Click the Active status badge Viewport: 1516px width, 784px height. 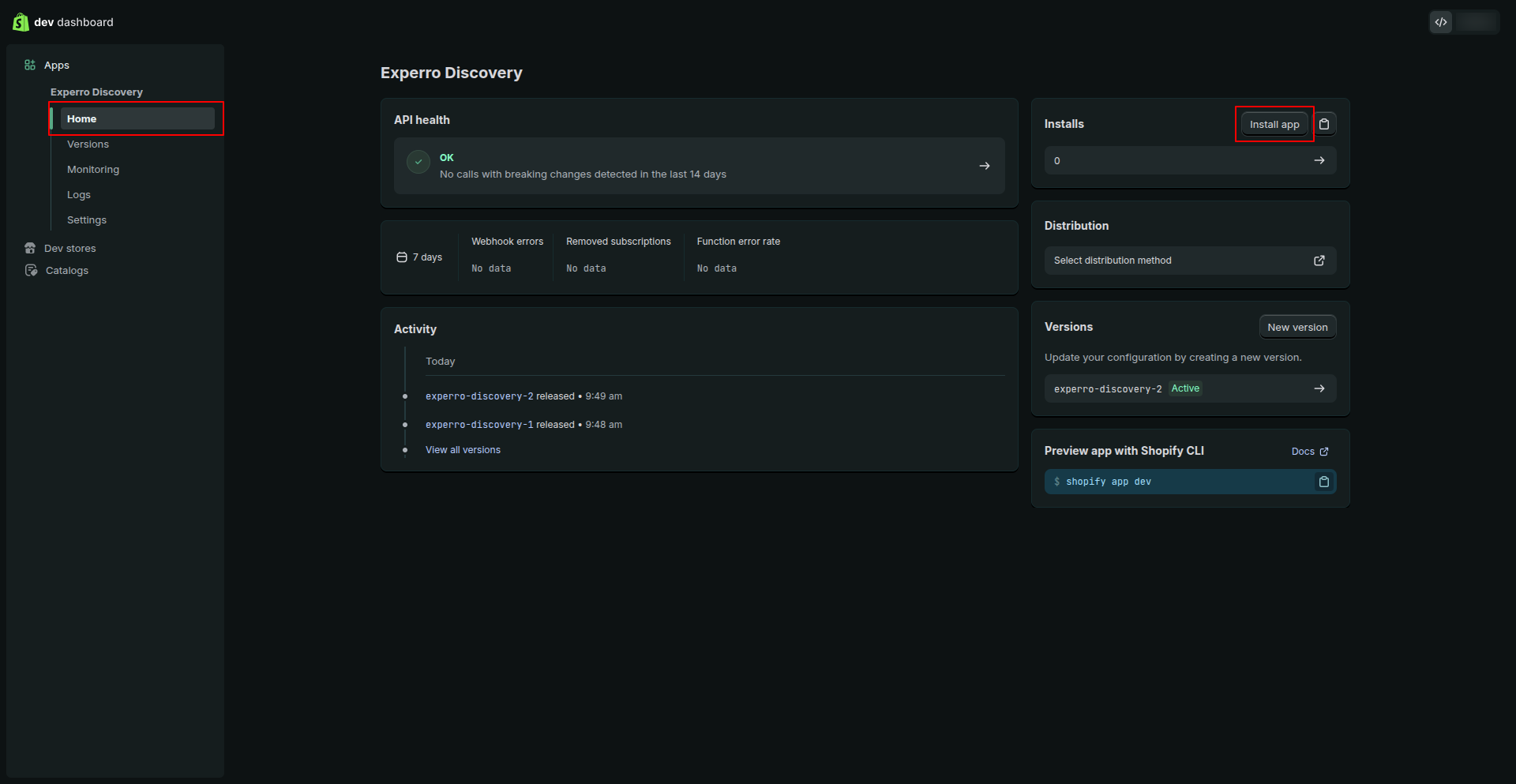click(1185, 388)
